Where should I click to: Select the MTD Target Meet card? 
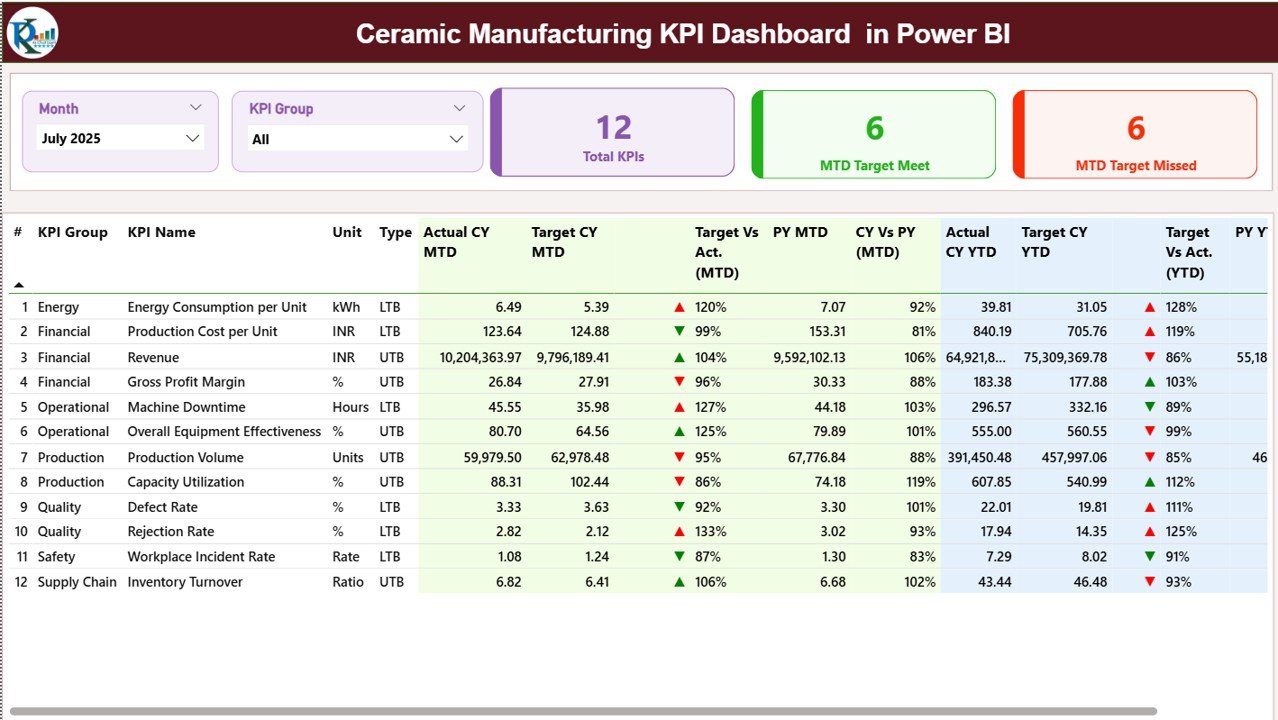[872, 134]
